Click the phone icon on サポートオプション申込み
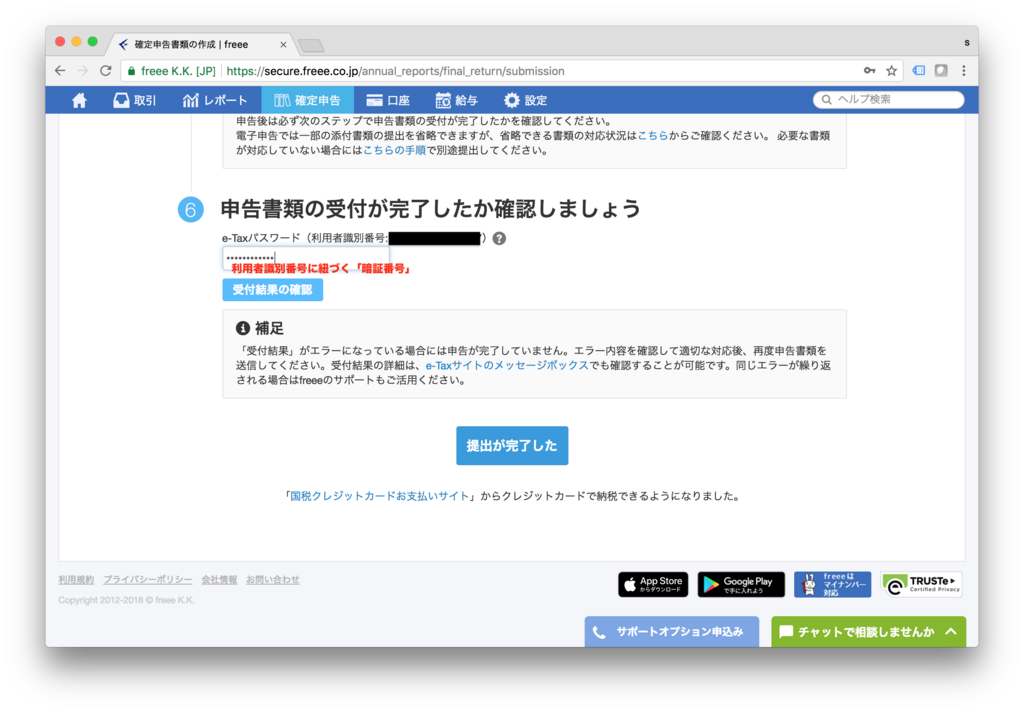Viewport: 1024px width, 712px height. 601,631
